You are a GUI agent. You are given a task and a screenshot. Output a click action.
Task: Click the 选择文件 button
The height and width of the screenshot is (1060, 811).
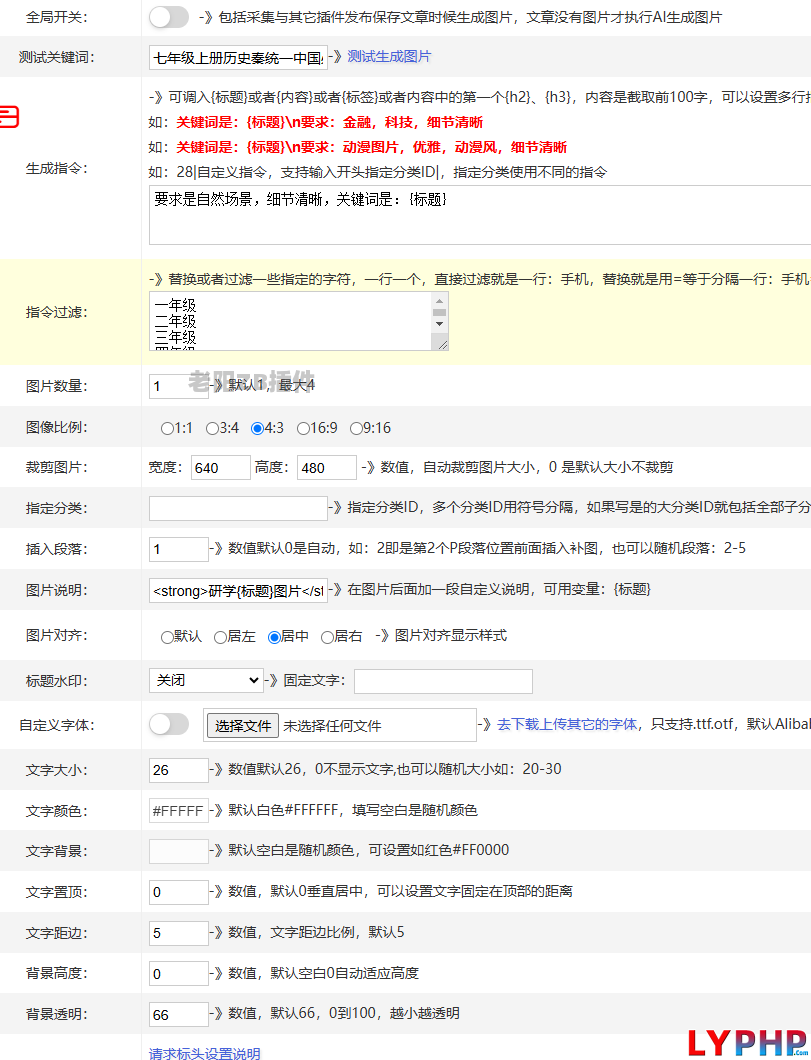(243, 726)
